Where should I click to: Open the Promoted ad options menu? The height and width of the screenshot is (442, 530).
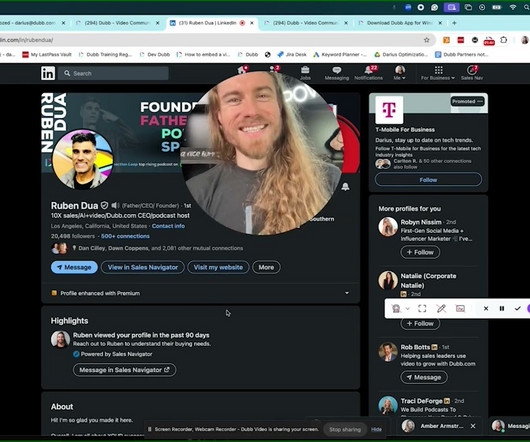point(467,101)
